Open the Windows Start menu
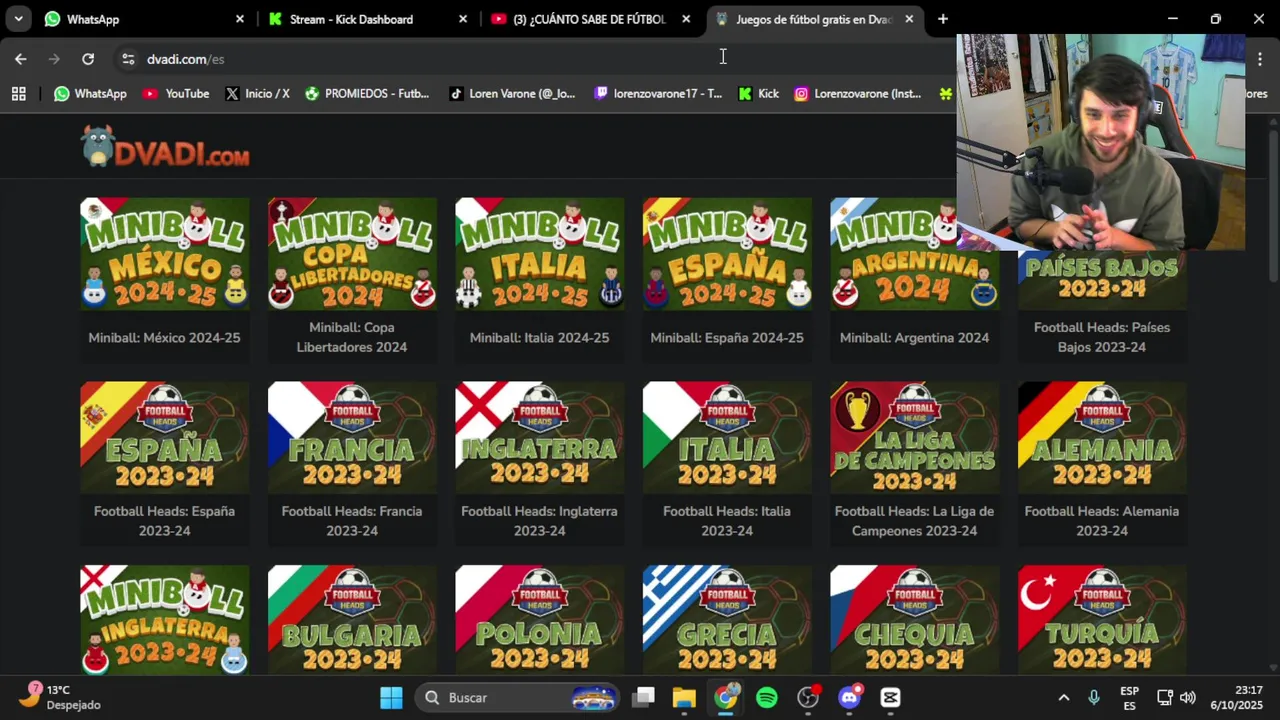Screen dimensions: 1280x720 click(391, 697)
